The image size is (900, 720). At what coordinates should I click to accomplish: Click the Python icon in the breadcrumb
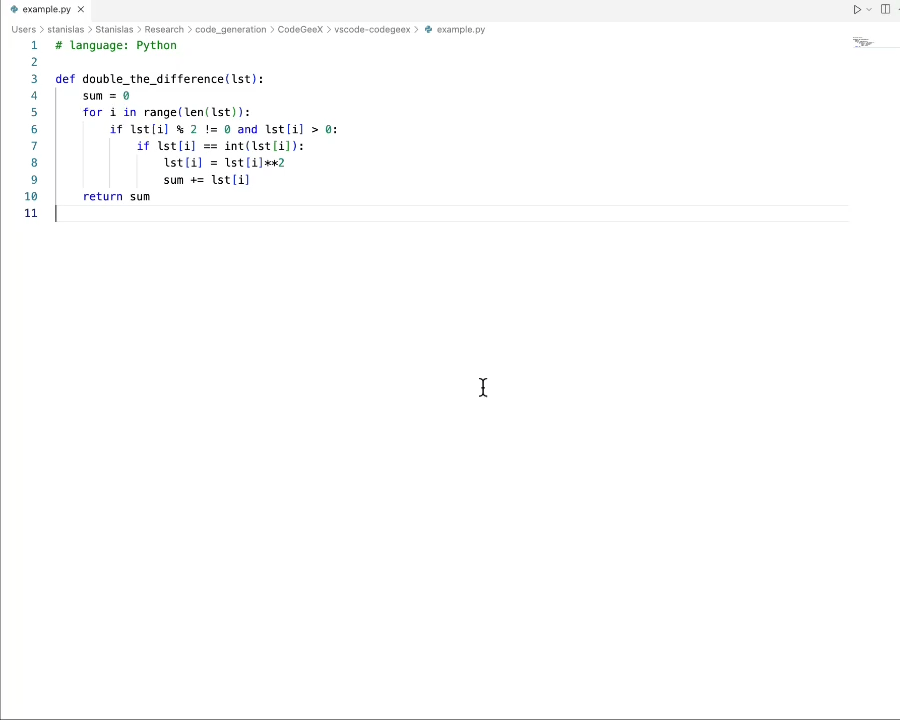tap(429, 30)
